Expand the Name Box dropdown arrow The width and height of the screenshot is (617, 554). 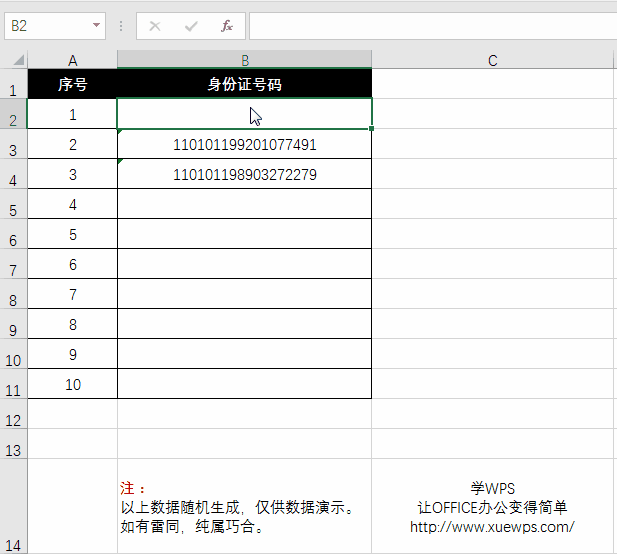coord(97,26)
